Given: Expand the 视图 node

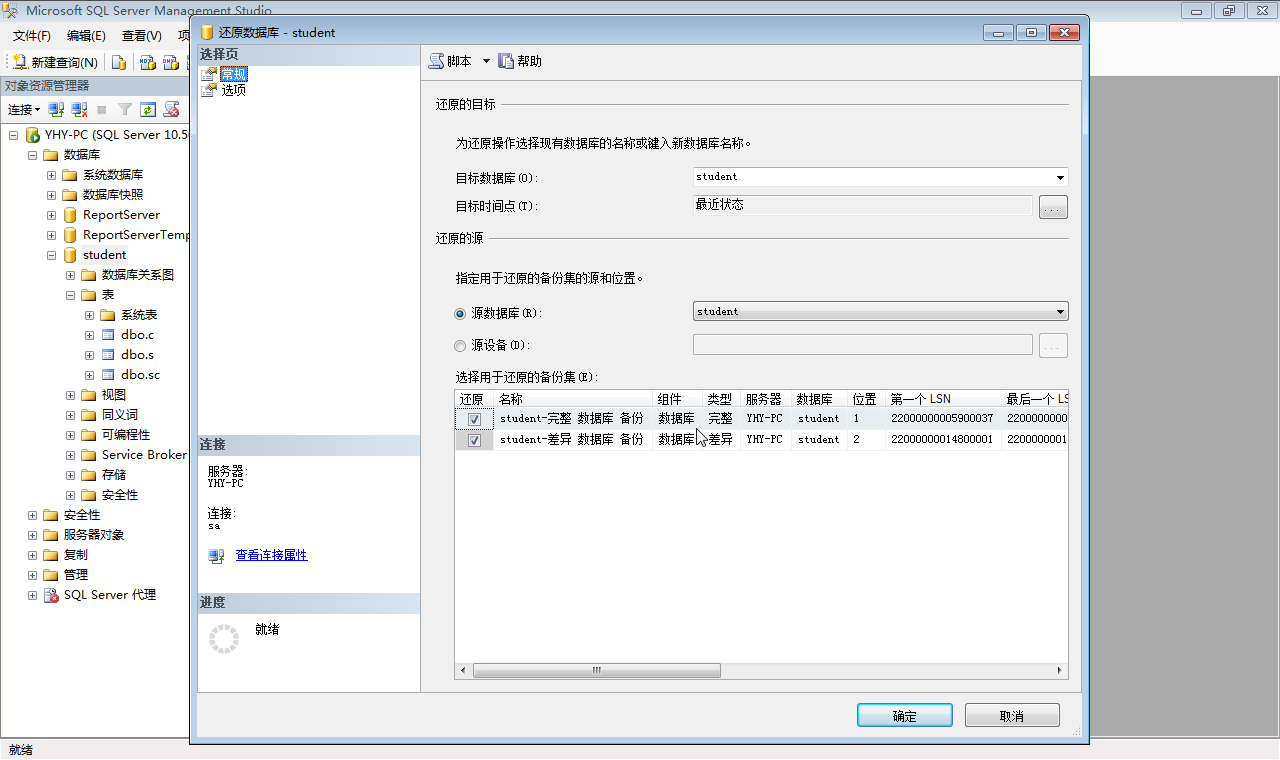Looking at the screenshot, I should (71, 395).
